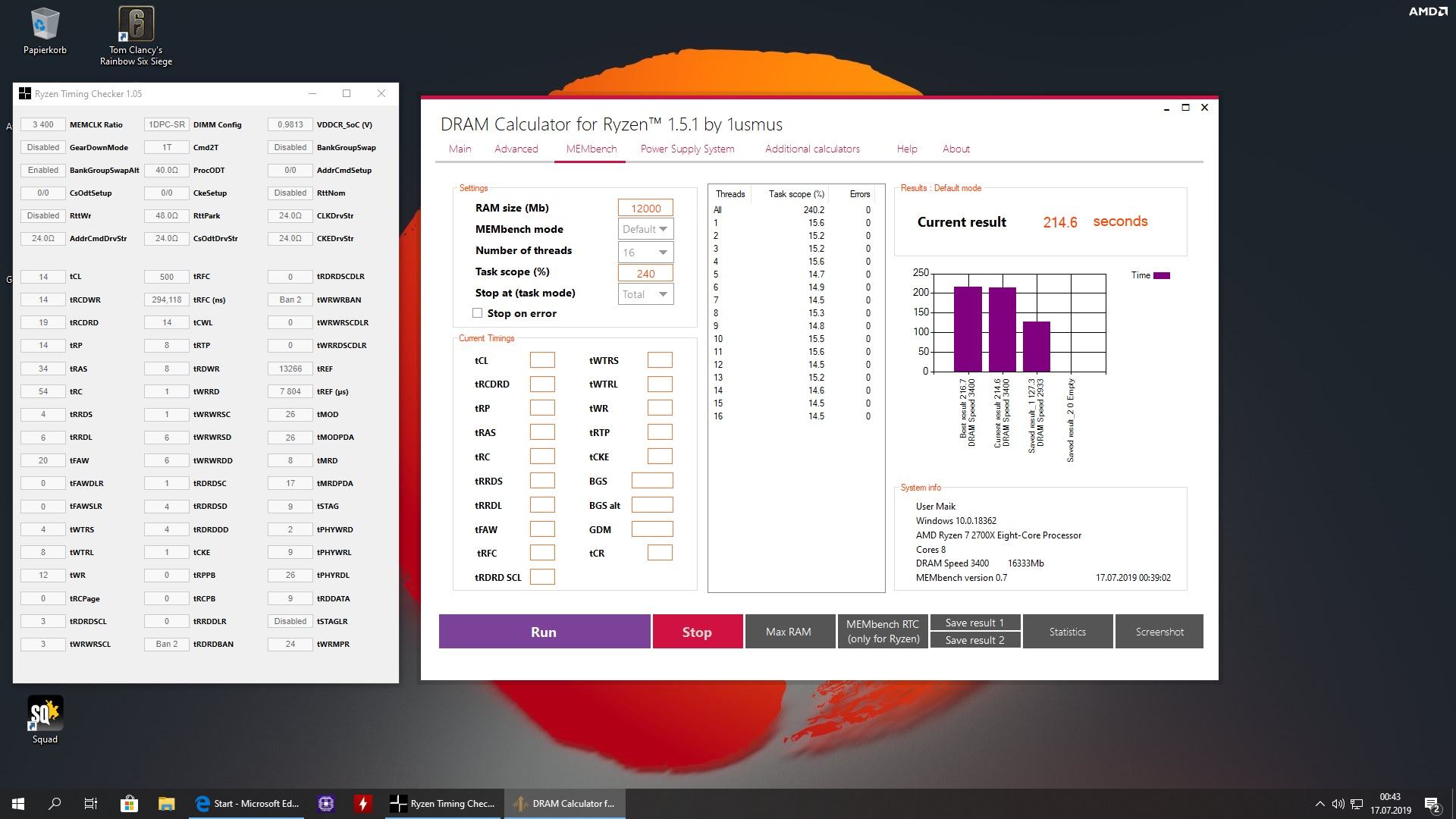Open Microsoft Store taskbar icon

tap(129, 804)
